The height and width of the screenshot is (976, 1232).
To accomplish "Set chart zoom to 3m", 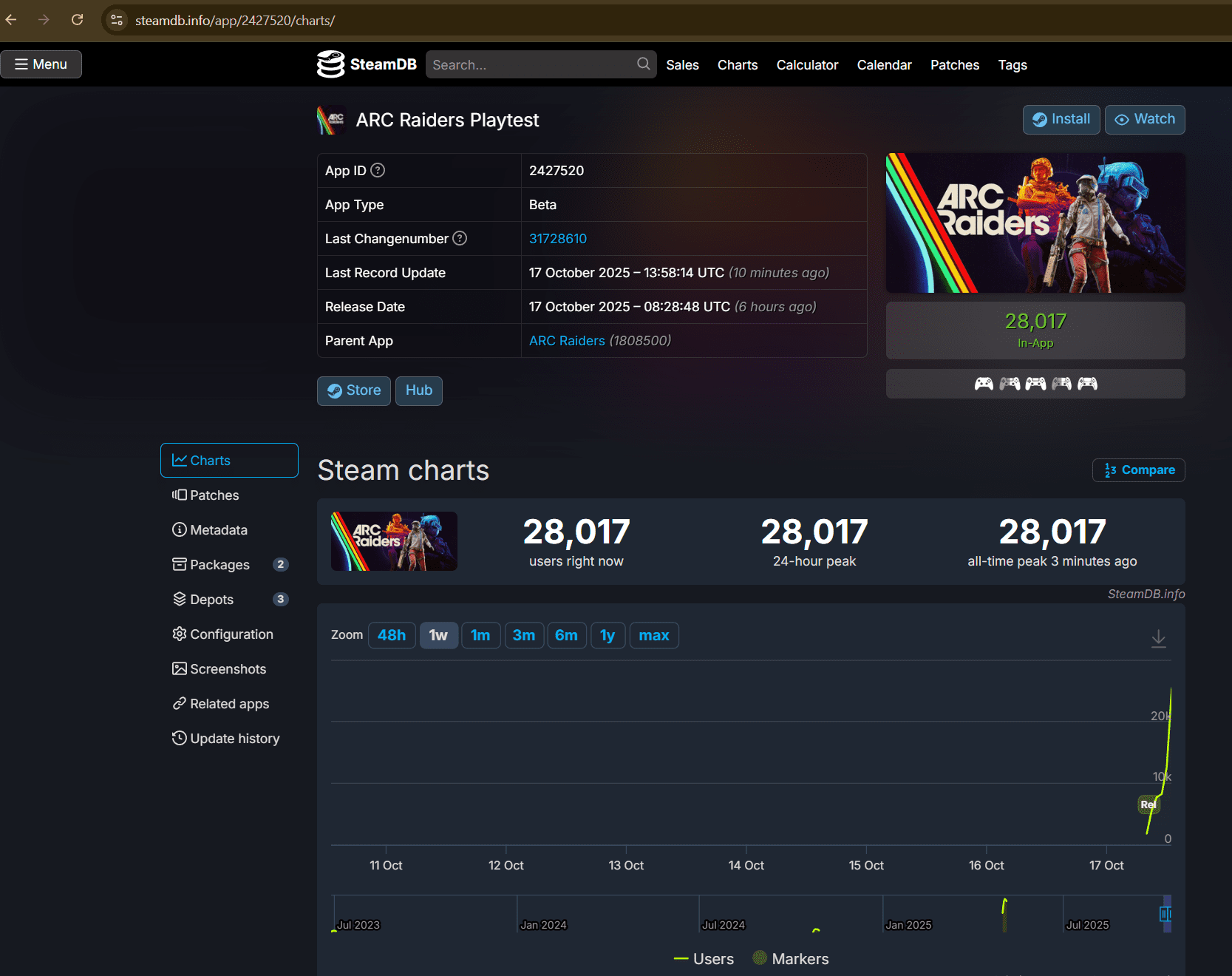I will click(x=524, y=635).
